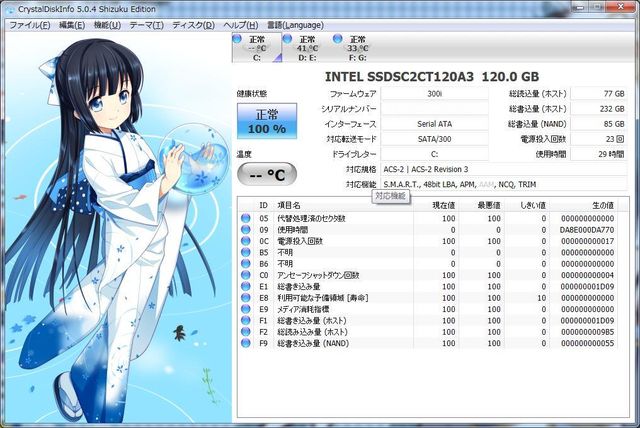Click status icon for B5 不明 row
The height and width of the screenshot is (428, 640).
click(245, 253)
